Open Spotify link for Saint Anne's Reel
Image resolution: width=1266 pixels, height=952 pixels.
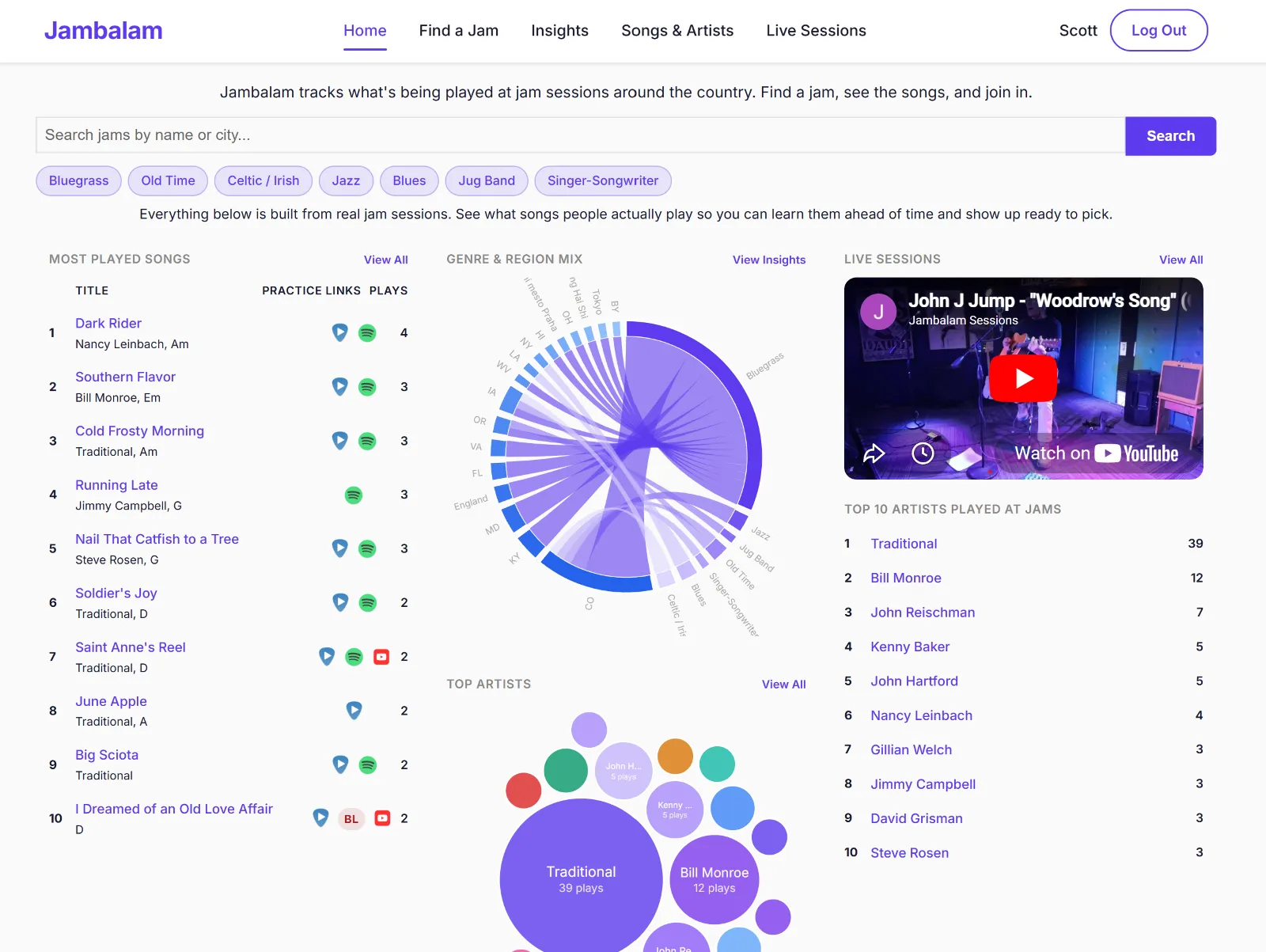pyautogui.click(x=354, y=657)
